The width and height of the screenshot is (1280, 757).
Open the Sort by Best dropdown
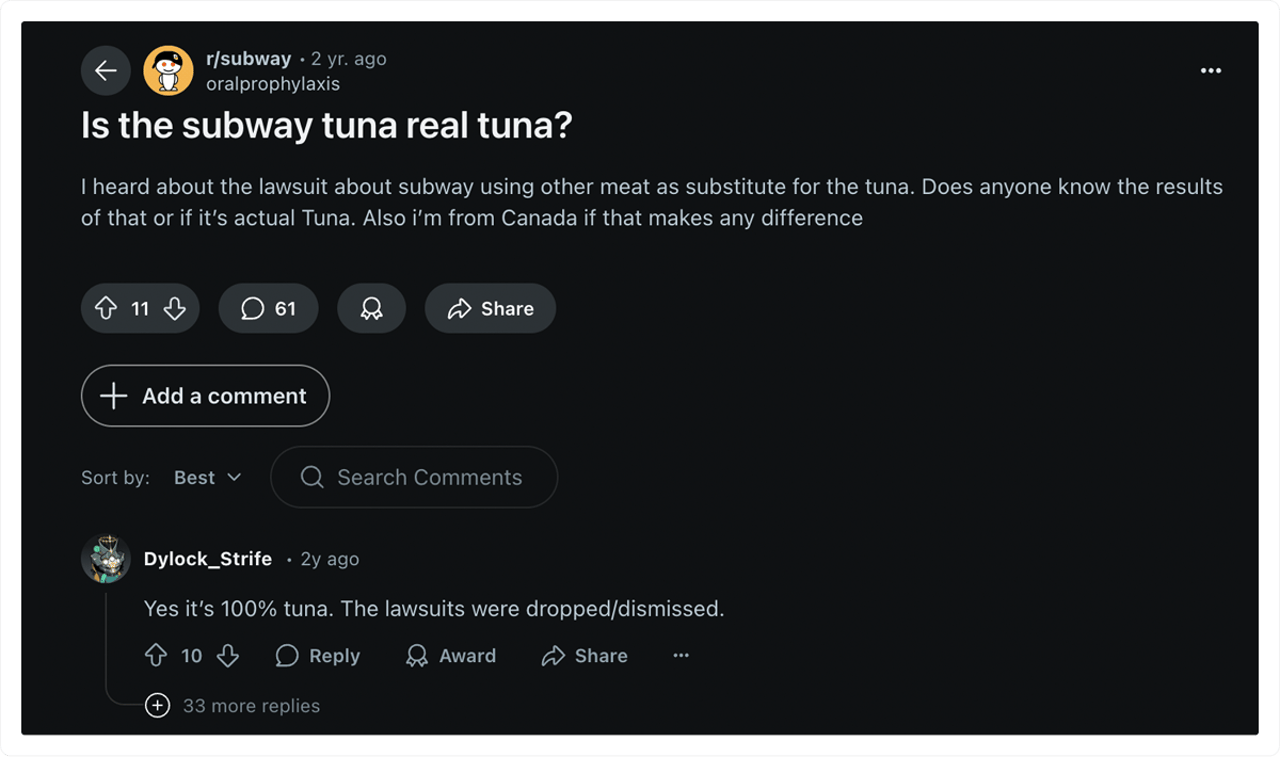click(207, 477)
